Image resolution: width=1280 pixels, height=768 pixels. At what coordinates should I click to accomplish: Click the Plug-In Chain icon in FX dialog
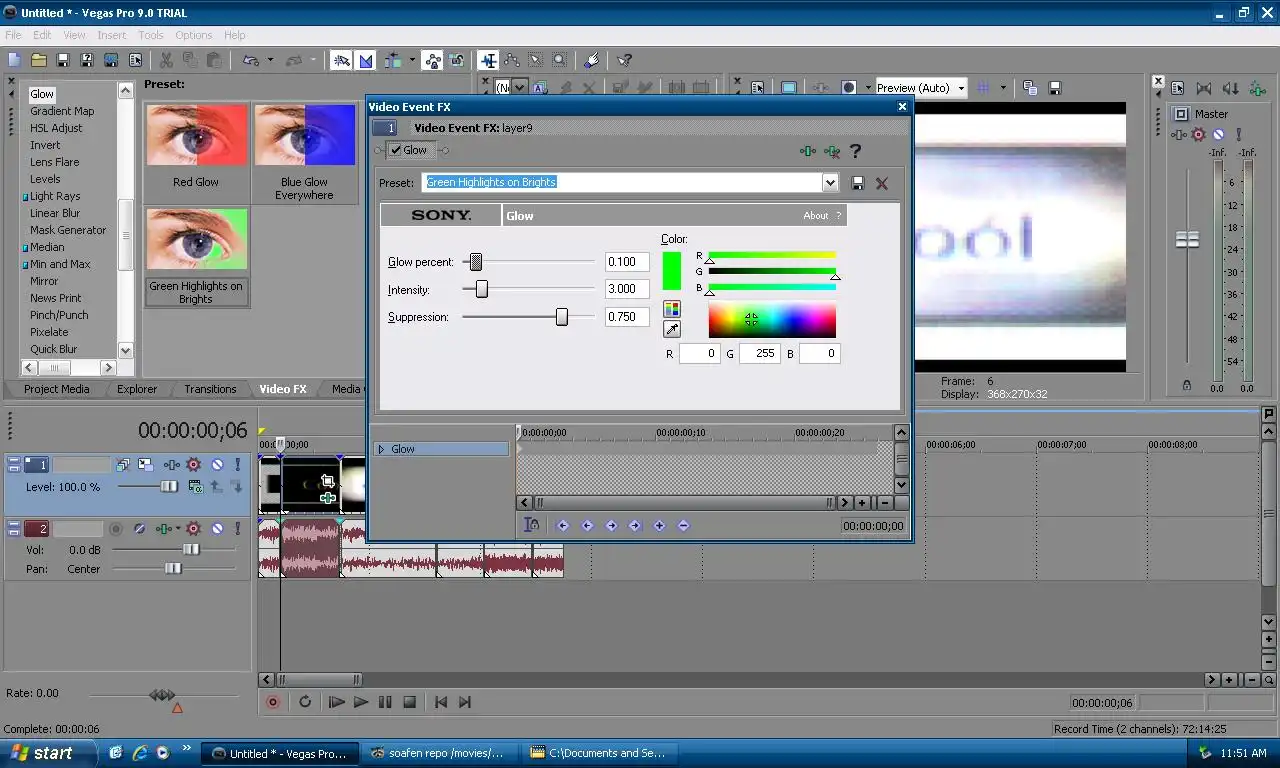click(808, 151)
